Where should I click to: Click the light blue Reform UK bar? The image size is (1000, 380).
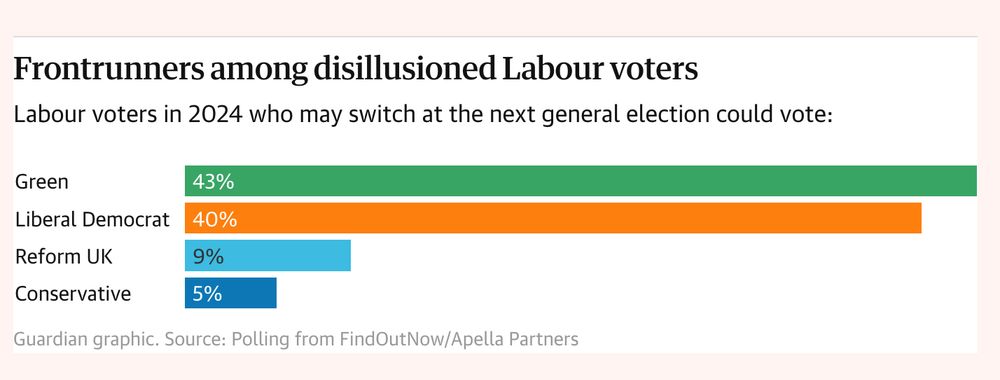pyautogui.click(x=268, y=256)
